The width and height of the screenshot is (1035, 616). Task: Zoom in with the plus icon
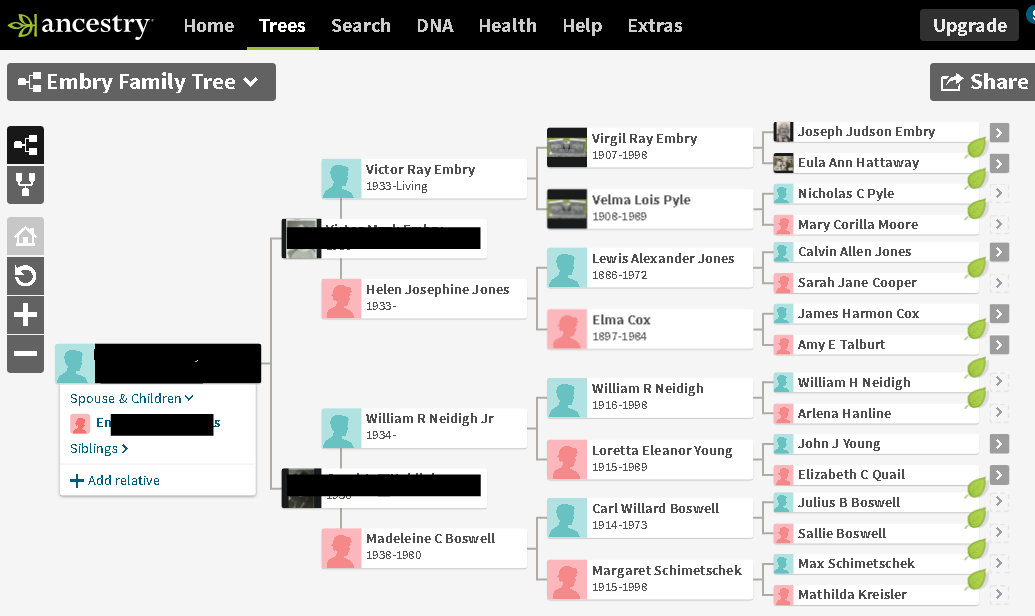click(25, 315)
